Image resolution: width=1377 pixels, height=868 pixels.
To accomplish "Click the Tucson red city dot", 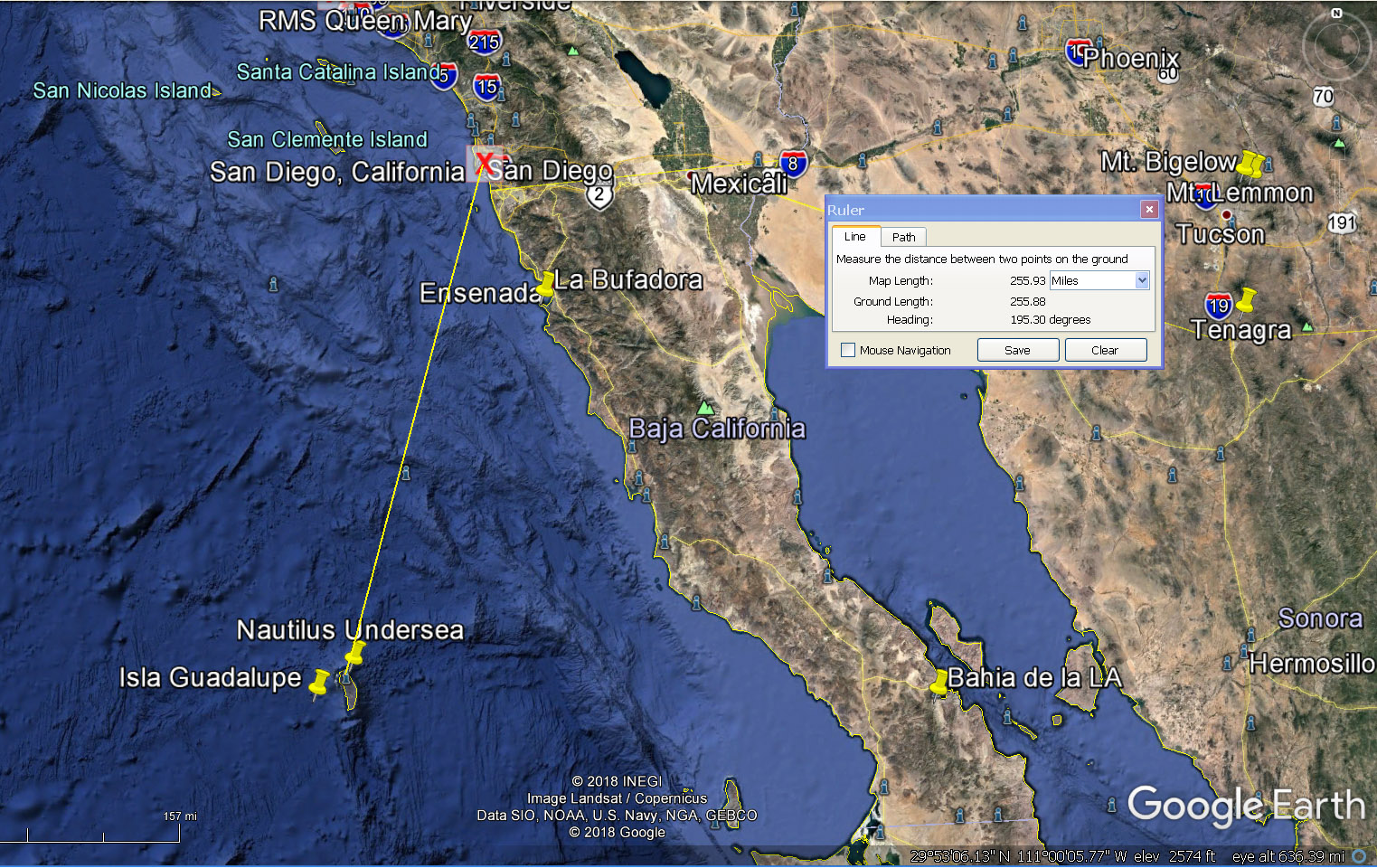I will pyautogui.click(x=1226, y=215).
